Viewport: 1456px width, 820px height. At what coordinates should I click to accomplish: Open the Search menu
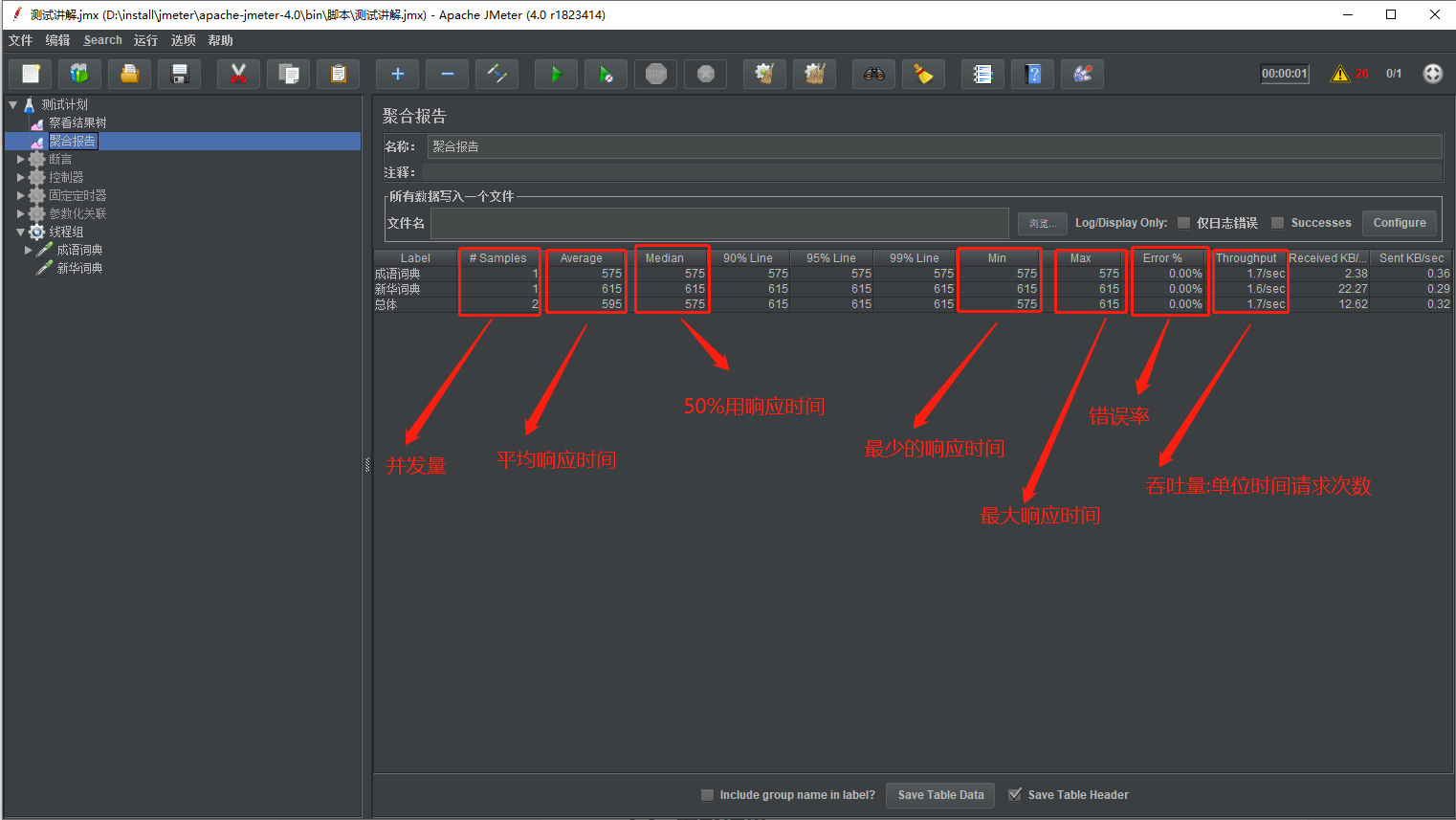tap(102, 40)
